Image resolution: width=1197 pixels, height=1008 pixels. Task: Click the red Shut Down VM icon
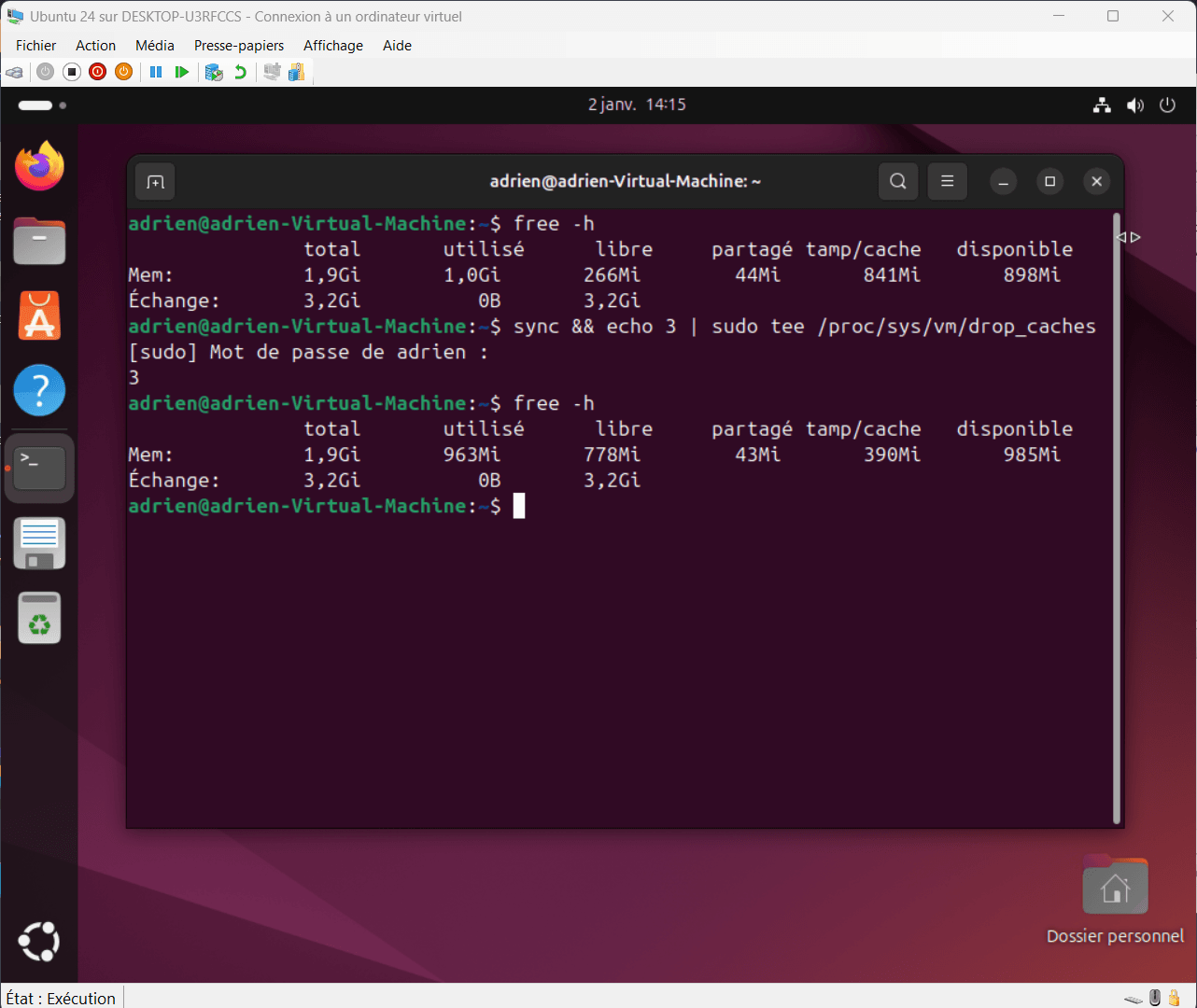click(98, 72)
